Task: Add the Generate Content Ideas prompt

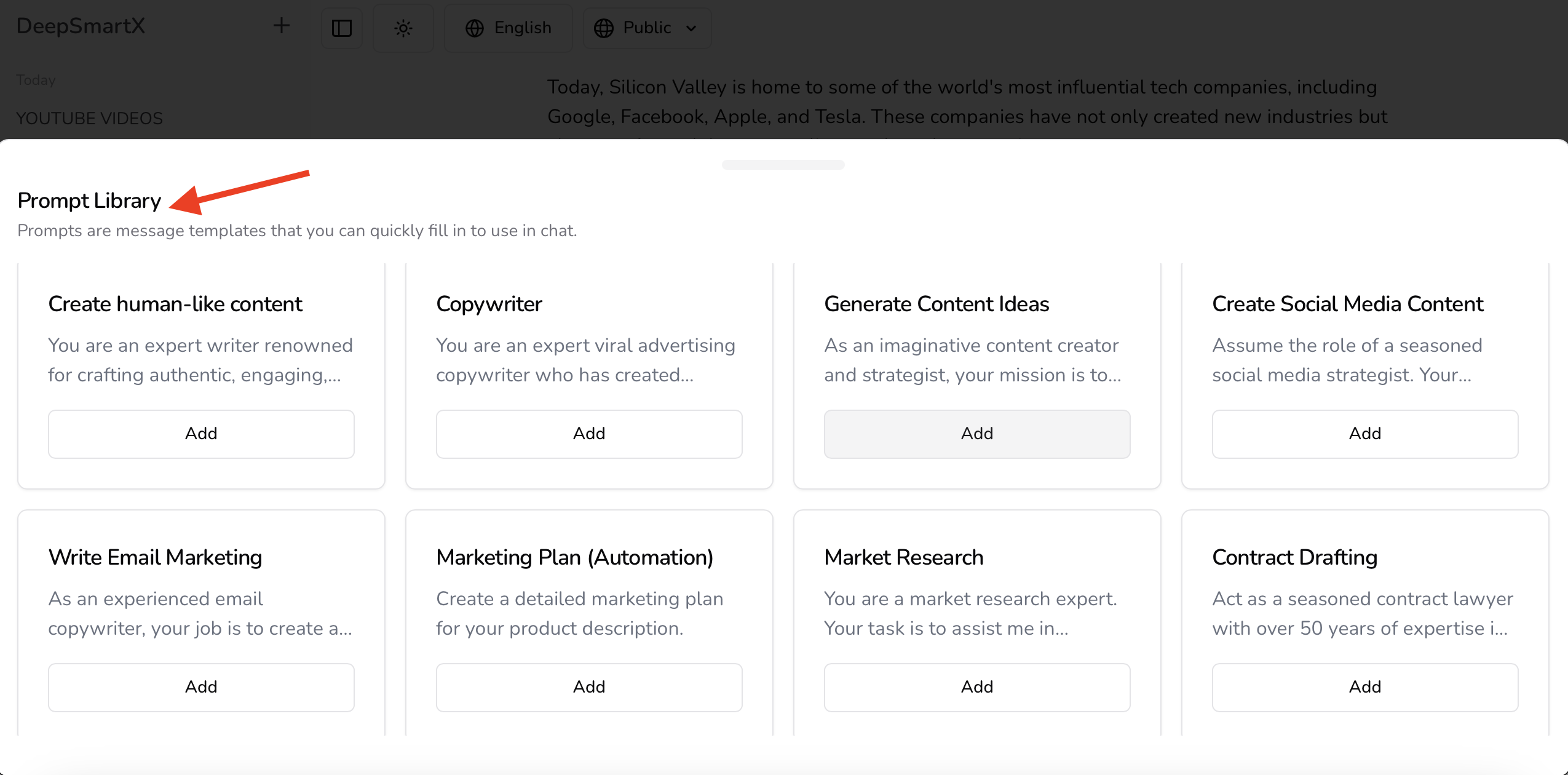Action: point(976,434)
